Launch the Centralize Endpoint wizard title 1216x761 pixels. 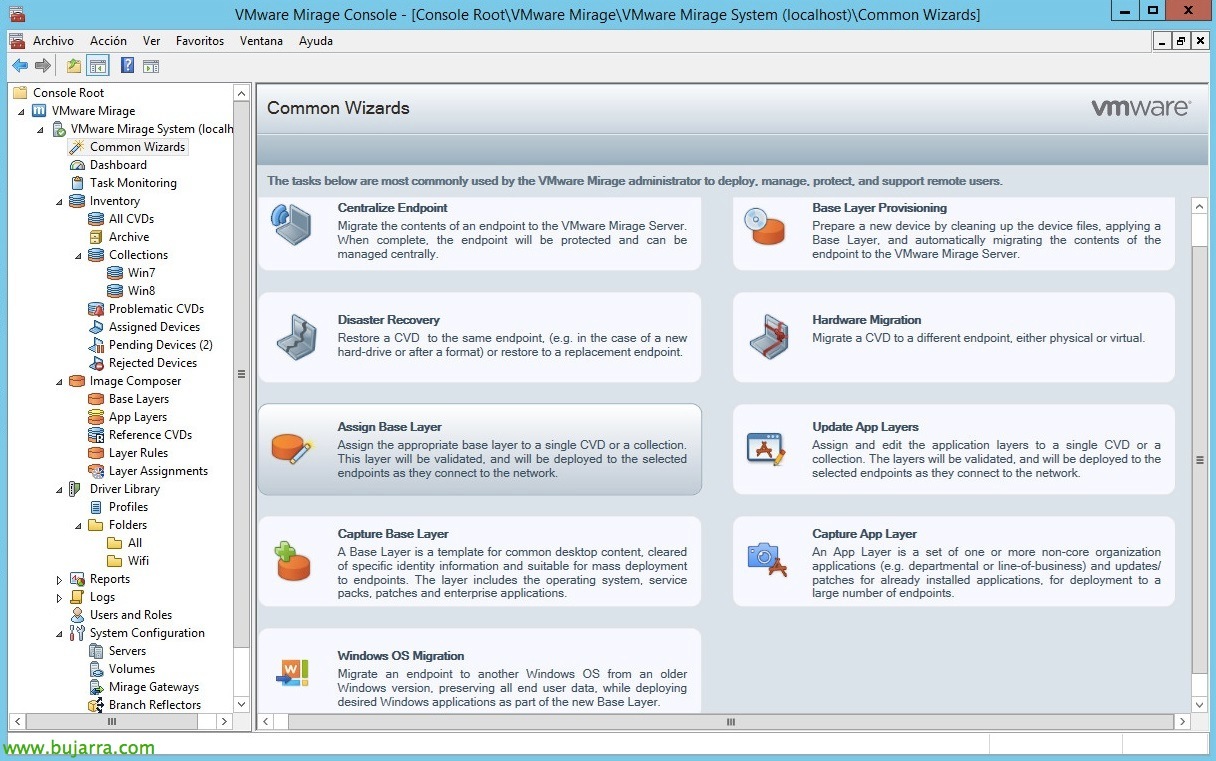tap(392, 208)
